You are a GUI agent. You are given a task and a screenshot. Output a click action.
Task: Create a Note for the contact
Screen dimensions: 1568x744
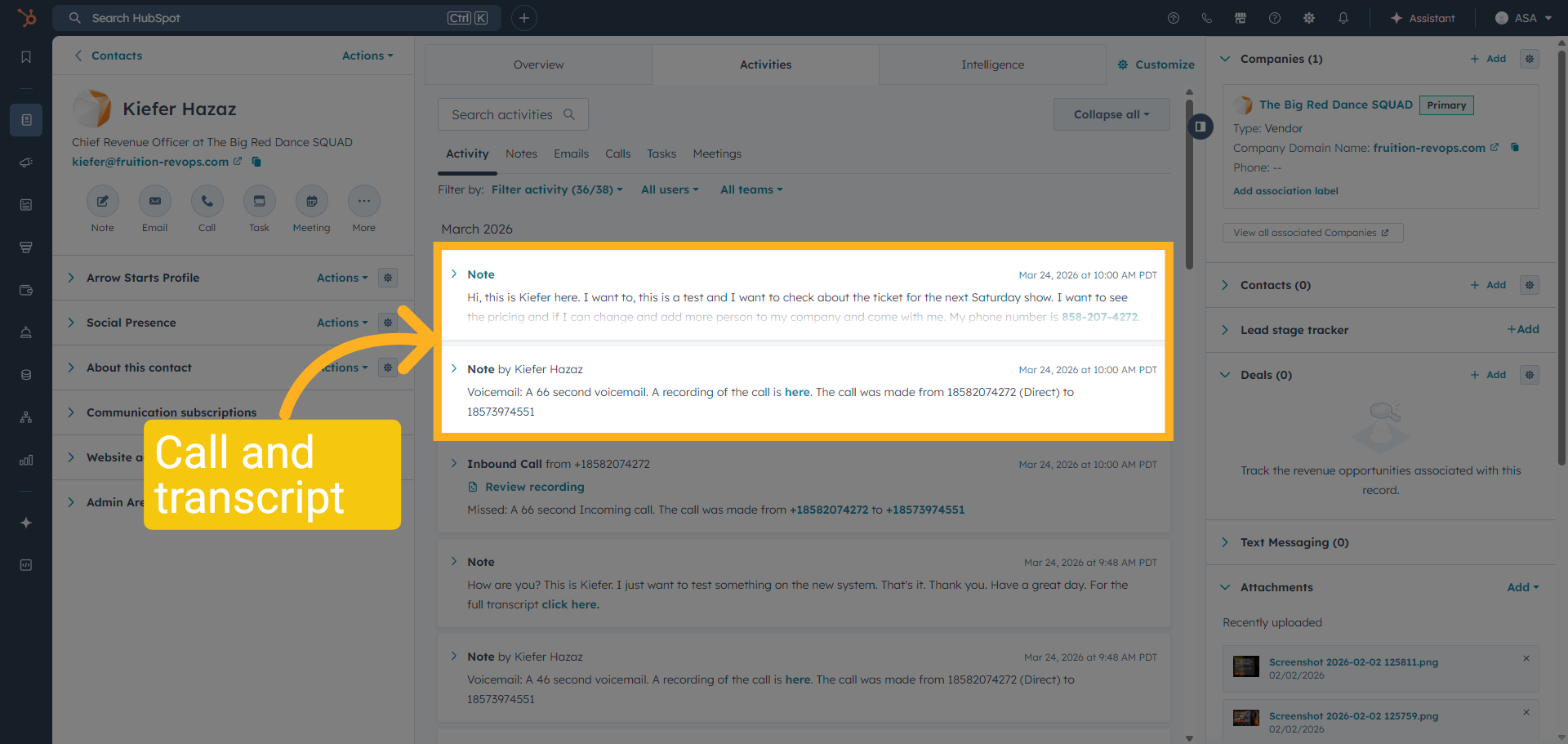coord(103,201)
